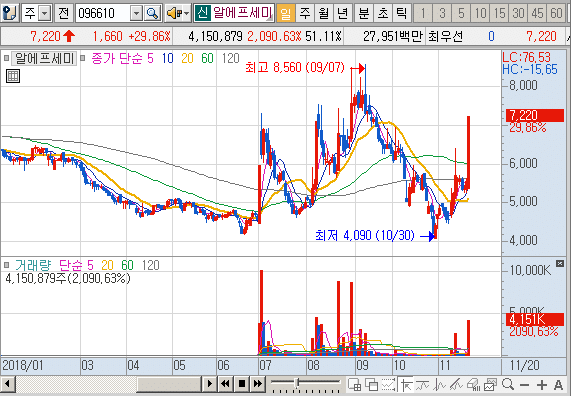Click the red 7,220 price tag on axis
Screen dimensions: 571x396
(535, 115)
